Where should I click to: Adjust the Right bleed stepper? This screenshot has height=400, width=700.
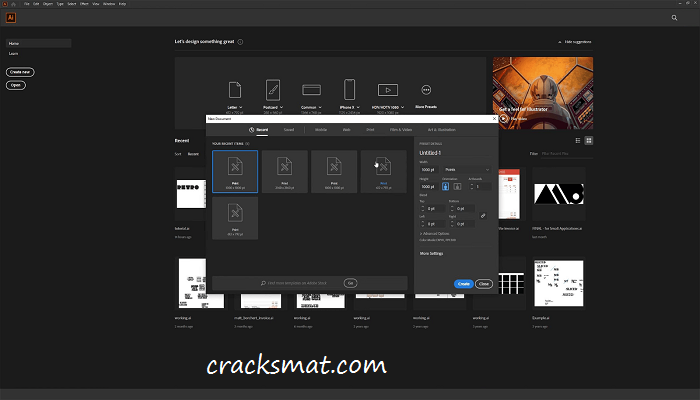(x=452, y=224)
